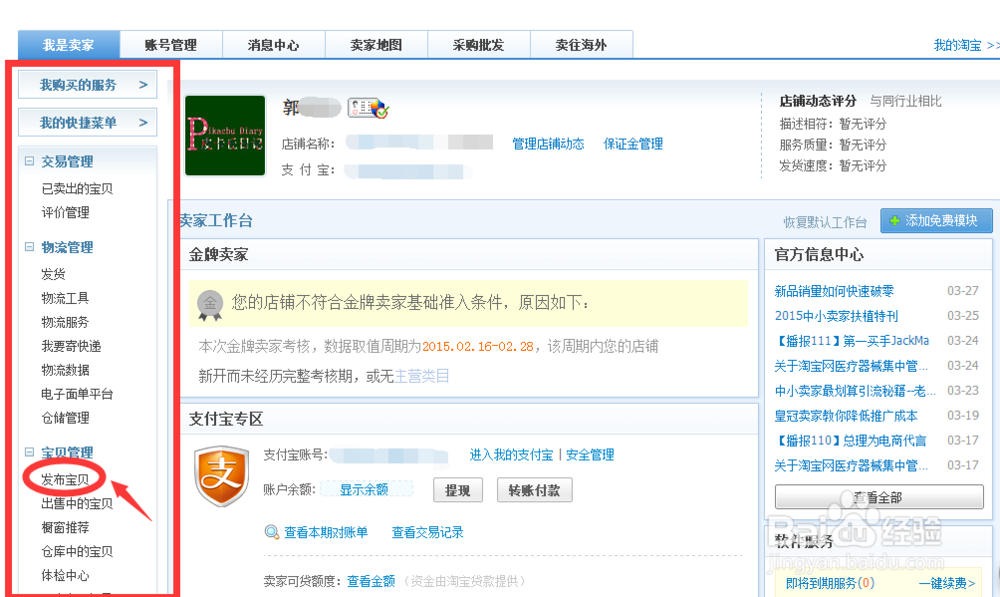Open 仓库中的宝贝 in sidebar
Screen dimensions: 1000x597
pyautogui.click(x=77, y=551)
